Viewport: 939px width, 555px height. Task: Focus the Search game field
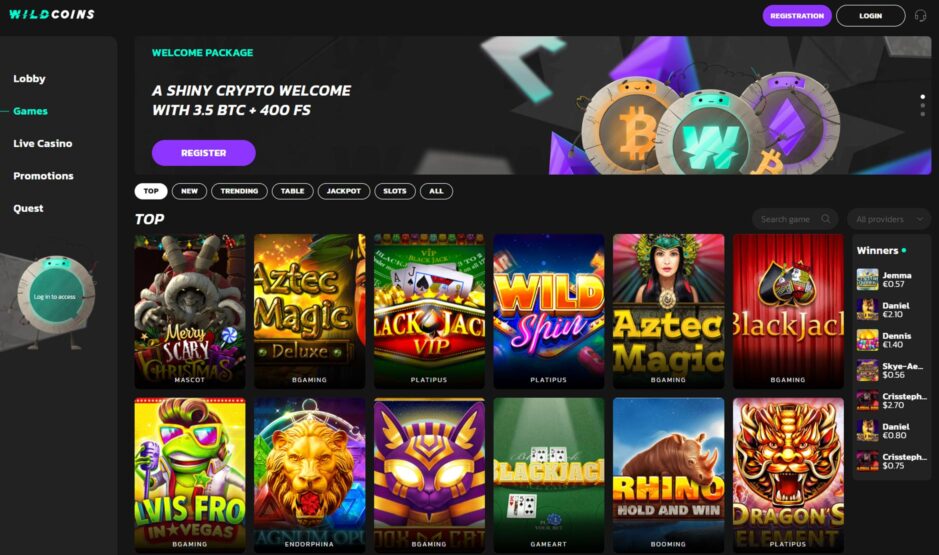coord(795,219)
